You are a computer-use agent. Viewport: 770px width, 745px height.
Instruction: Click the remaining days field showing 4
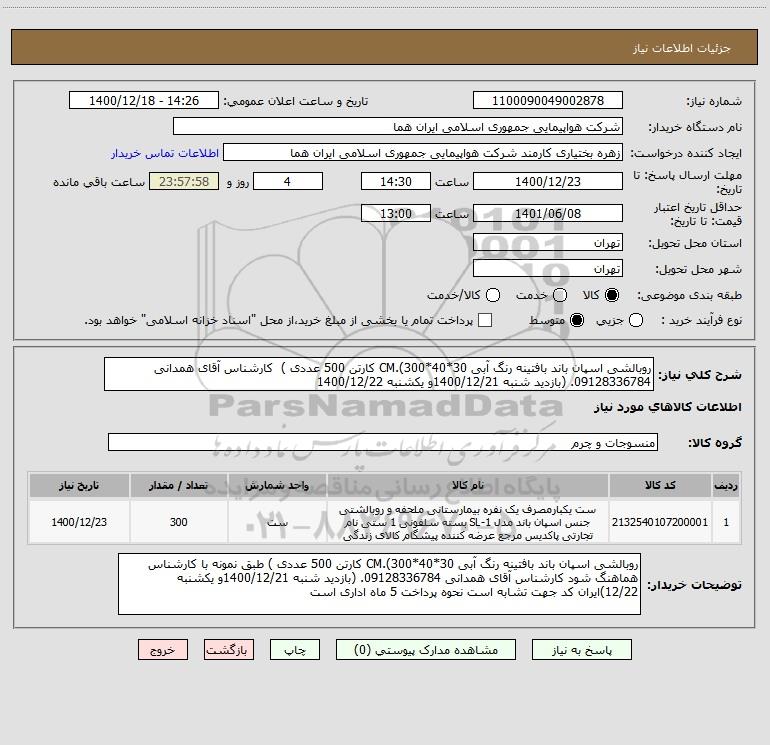(x=288, y=181)
